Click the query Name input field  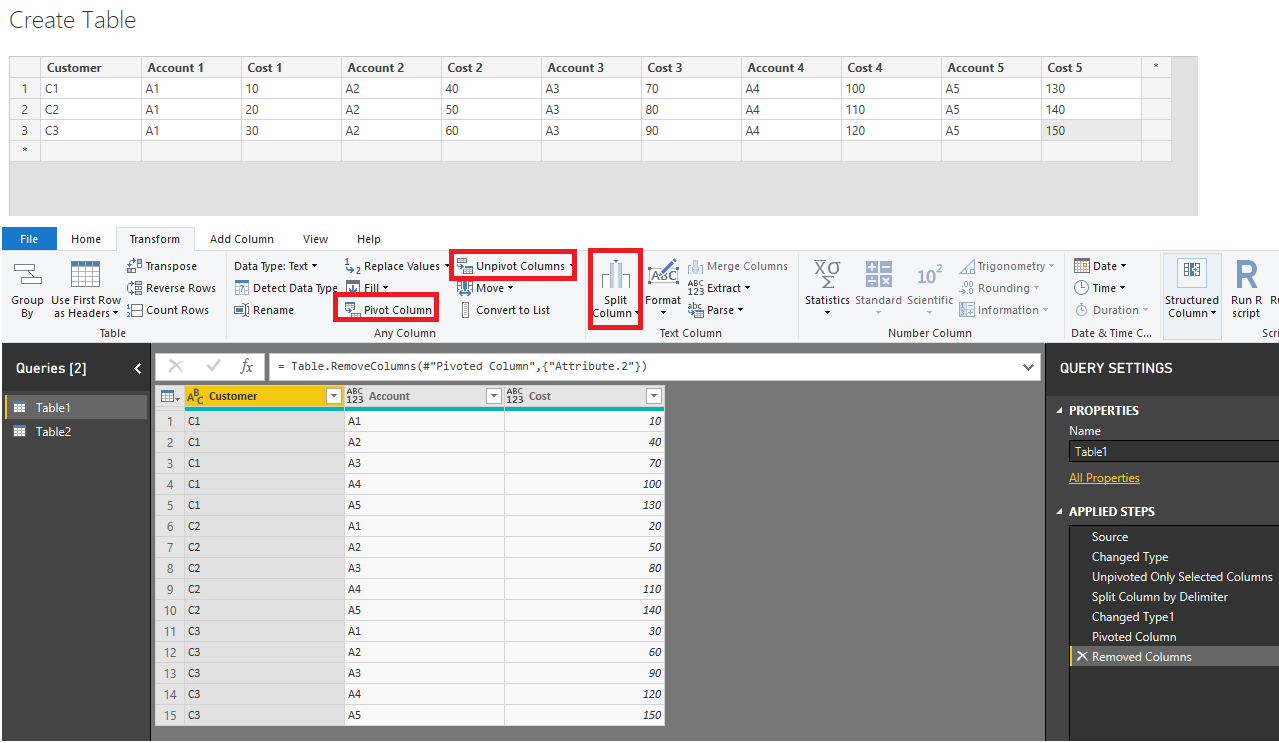coord(1170,452)
